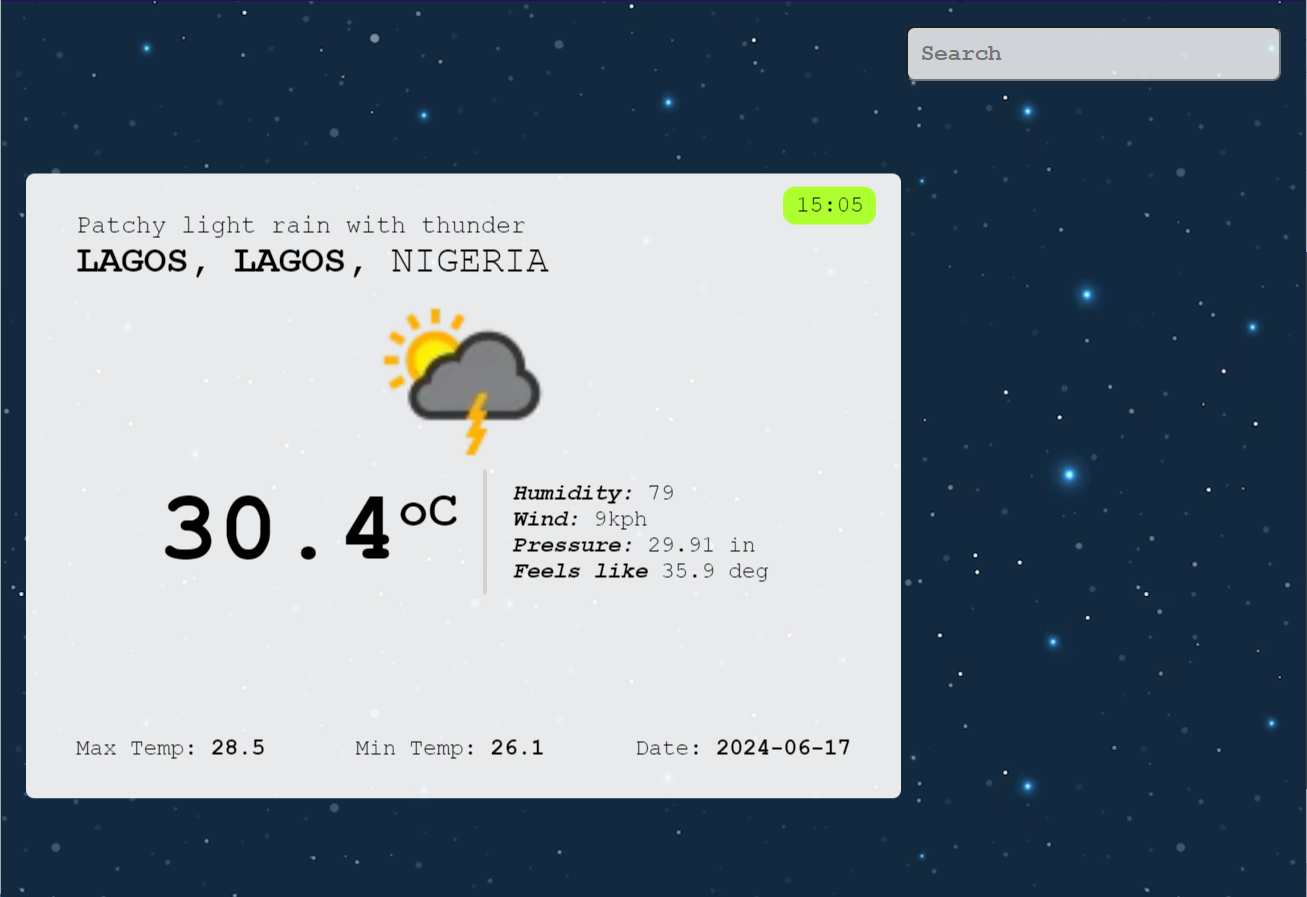
Task: Click the NIGERIA country text
Action: pos(470,261)
